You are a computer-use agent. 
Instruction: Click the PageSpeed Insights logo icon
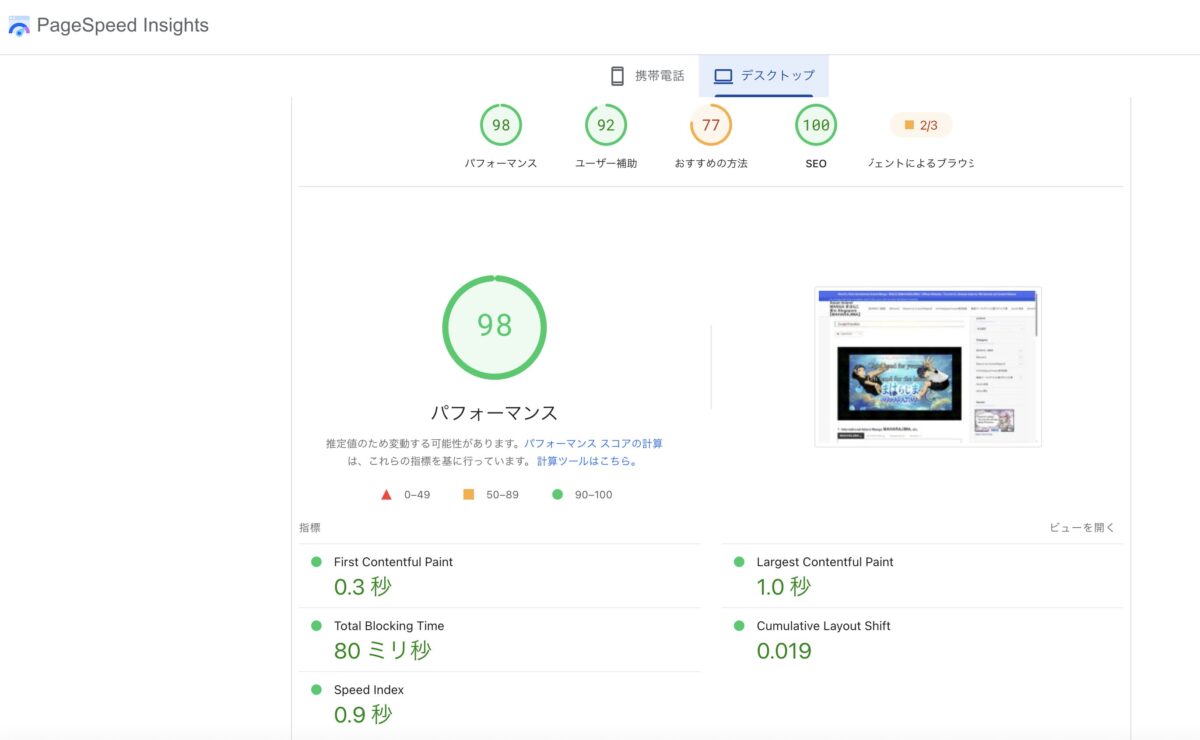coord(19,26)
